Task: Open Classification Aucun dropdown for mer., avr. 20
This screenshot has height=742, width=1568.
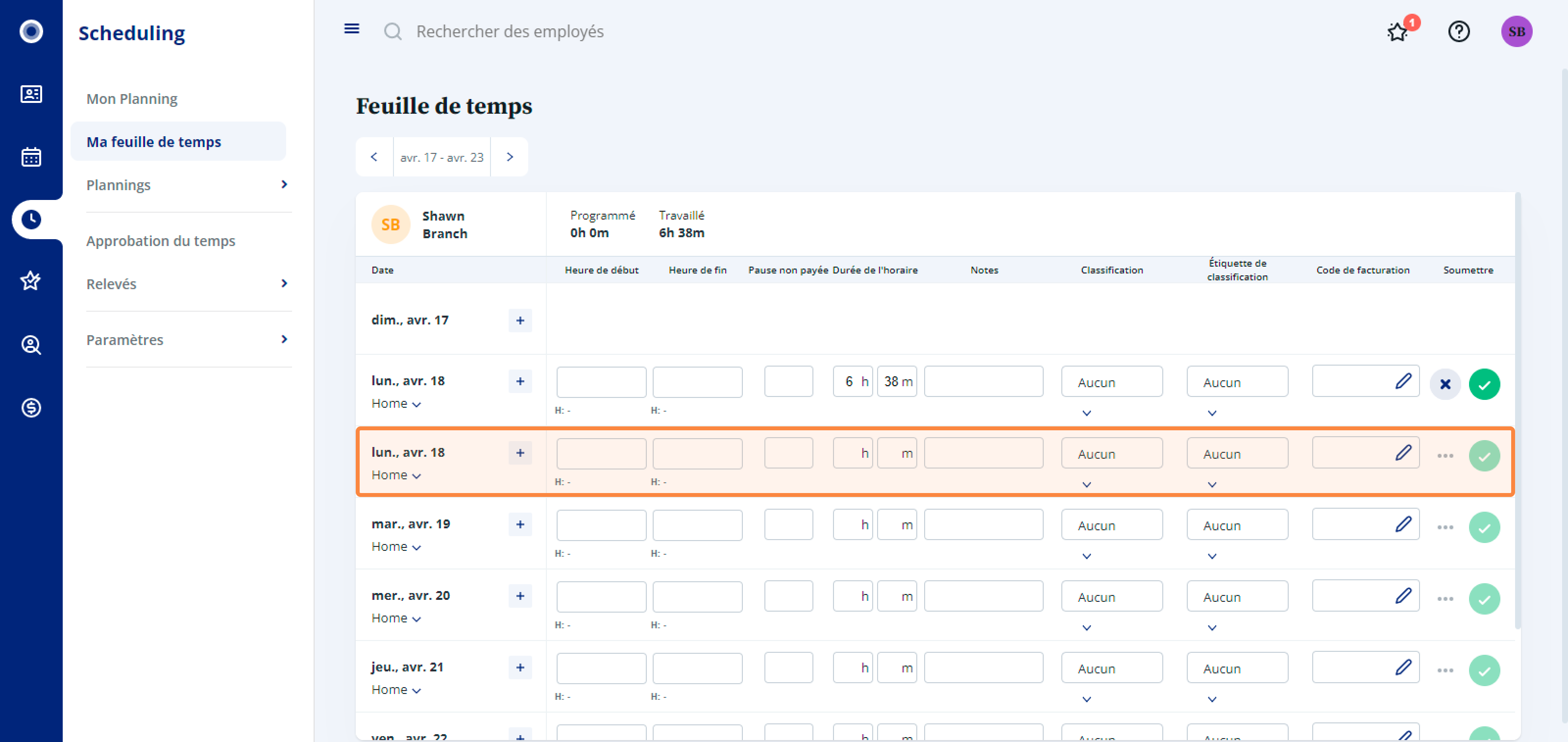Action: [1111, 596]
